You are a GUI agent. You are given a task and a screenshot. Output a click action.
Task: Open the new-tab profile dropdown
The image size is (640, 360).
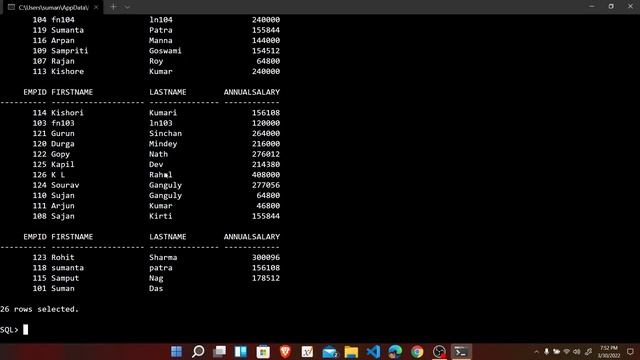[x=127, y=7]
